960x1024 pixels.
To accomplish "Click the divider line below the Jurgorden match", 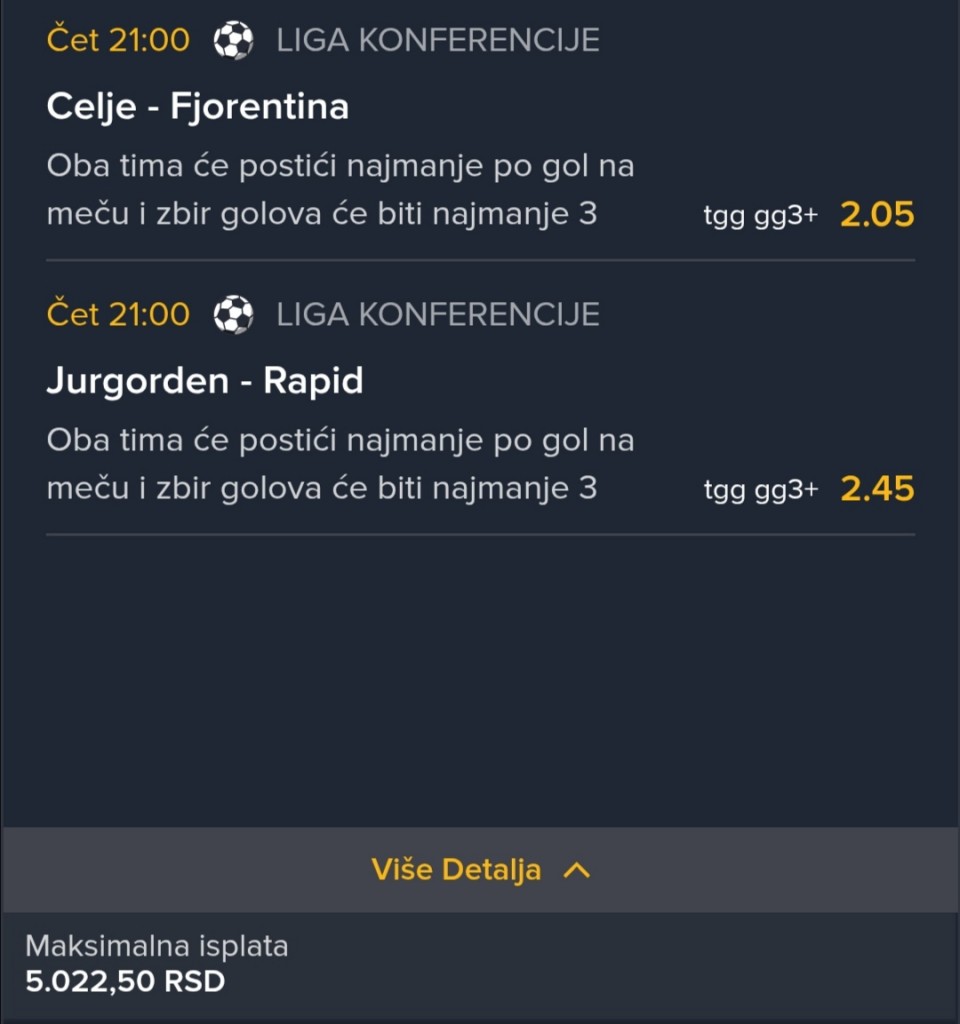I will [x=480, y=534].
